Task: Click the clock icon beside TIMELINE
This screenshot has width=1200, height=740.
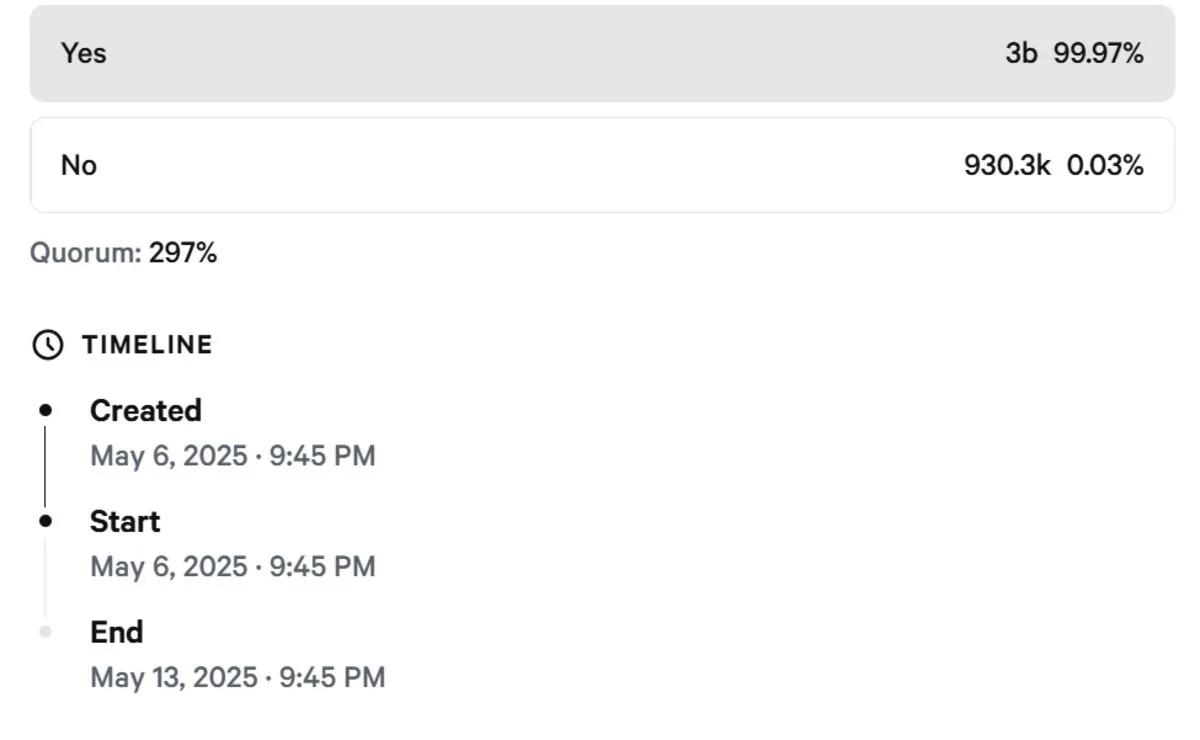Action: [47, 345]
